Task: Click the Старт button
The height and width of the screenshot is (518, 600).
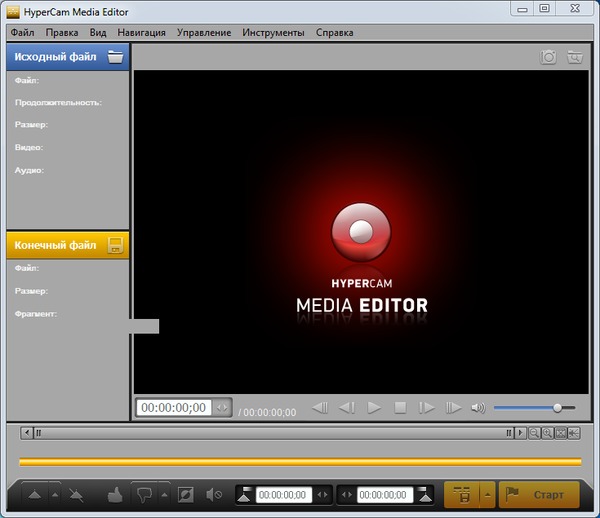Action: pos(539,494)
